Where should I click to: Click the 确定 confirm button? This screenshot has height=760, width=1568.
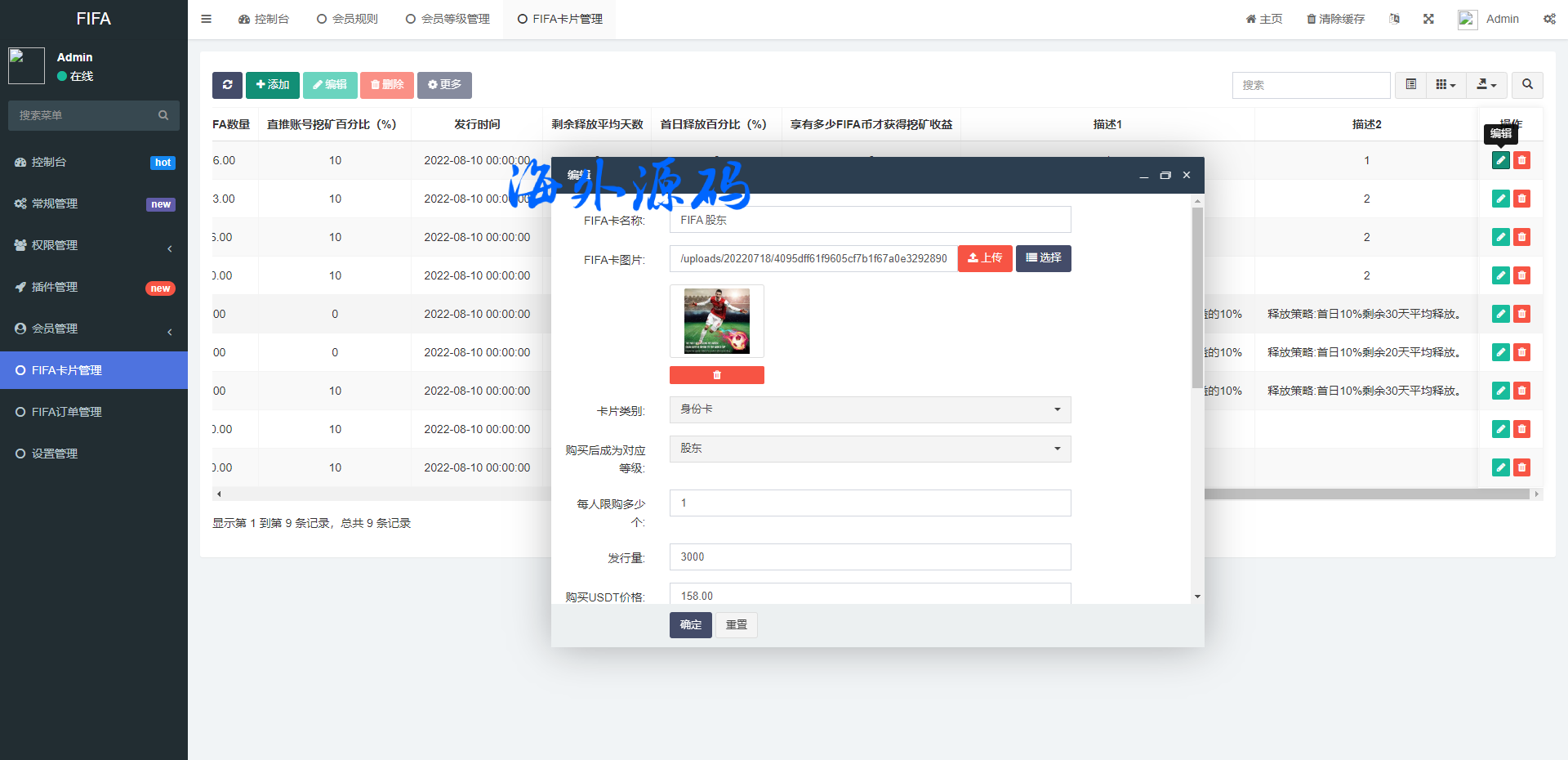pos(690,625)
